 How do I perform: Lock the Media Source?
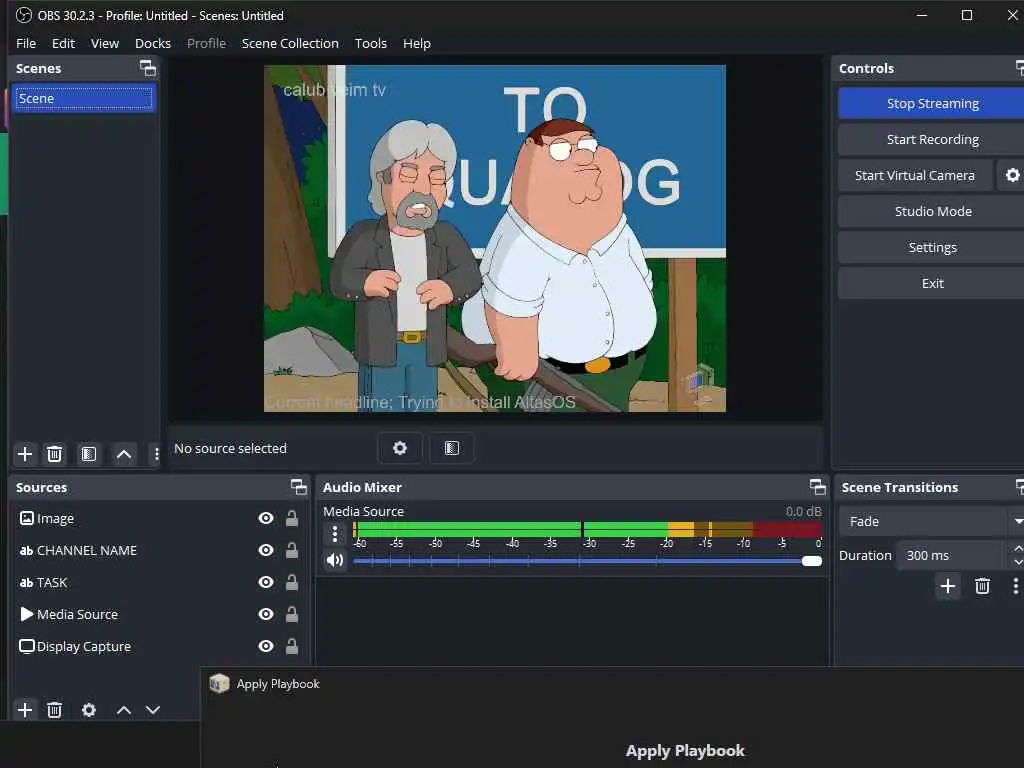click(292, 615)
